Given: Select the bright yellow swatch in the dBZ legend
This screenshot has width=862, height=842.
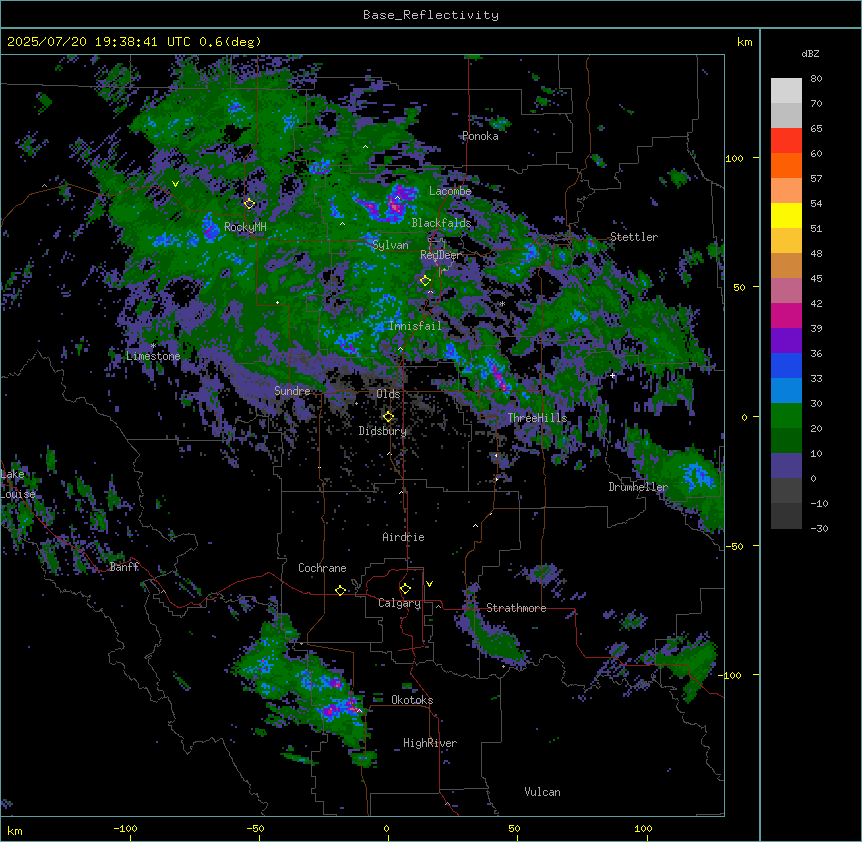Looking at the screenshot, I should click(x=786, y=215).
